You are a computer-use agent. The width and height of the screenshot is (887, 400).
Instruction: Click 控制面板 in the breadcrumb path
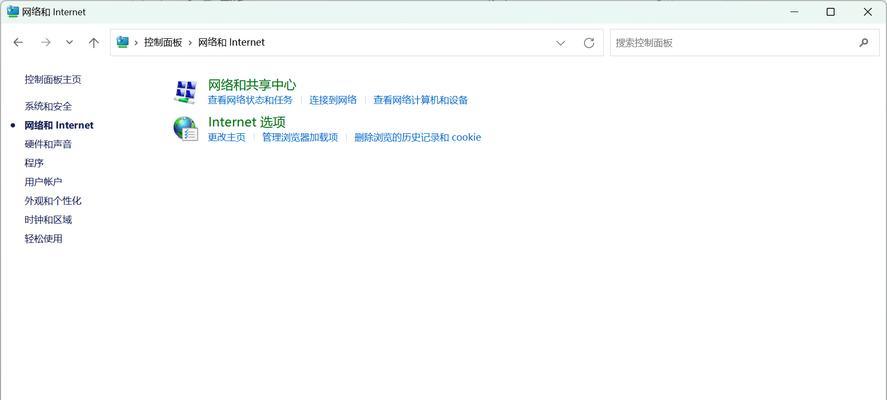(x=163, y=42)
